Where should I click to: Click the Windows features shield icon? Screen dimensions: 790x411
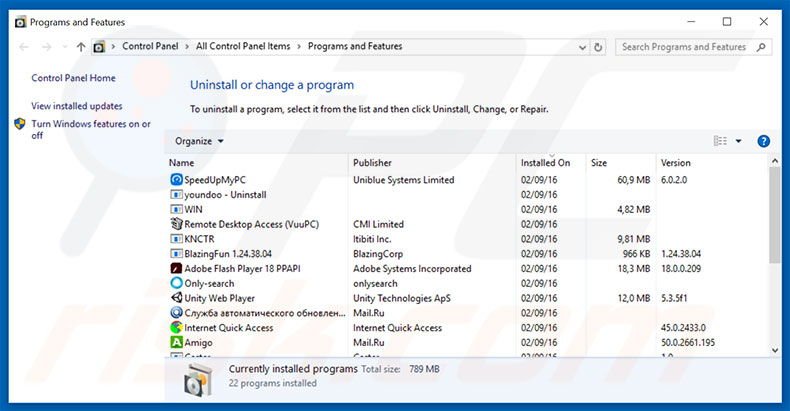coord(20,124)
